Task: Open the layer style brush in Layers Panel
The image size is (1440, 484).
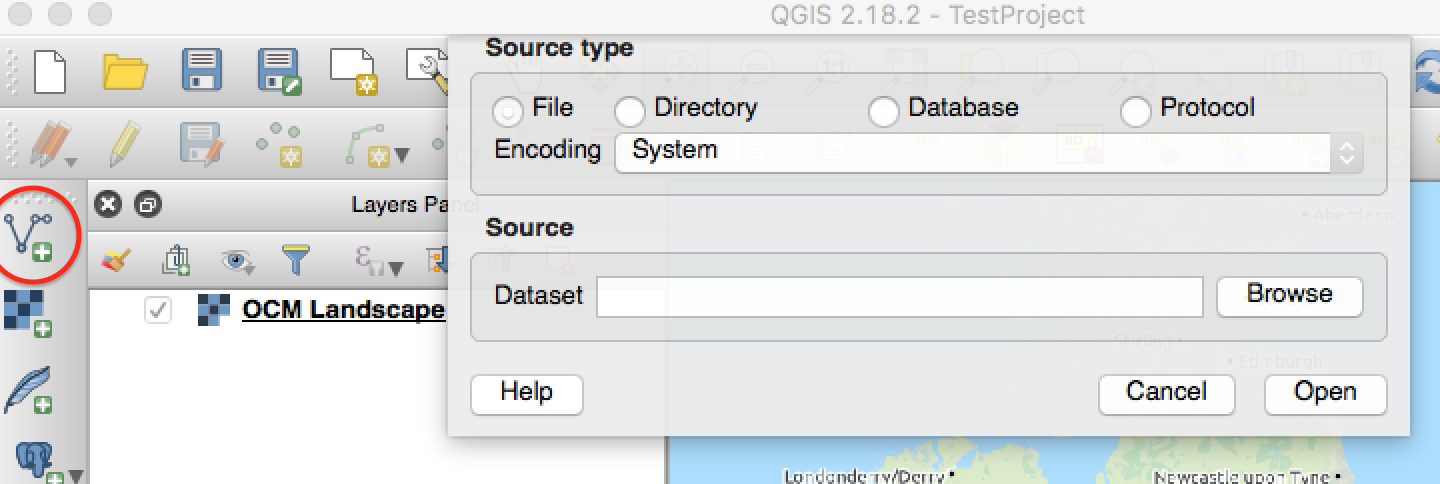Action: [118, 261]
